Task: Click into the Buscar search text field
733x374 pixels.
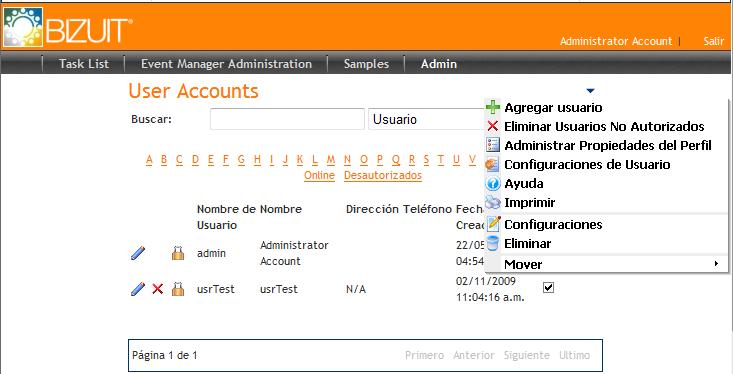Action: point(287,119)
